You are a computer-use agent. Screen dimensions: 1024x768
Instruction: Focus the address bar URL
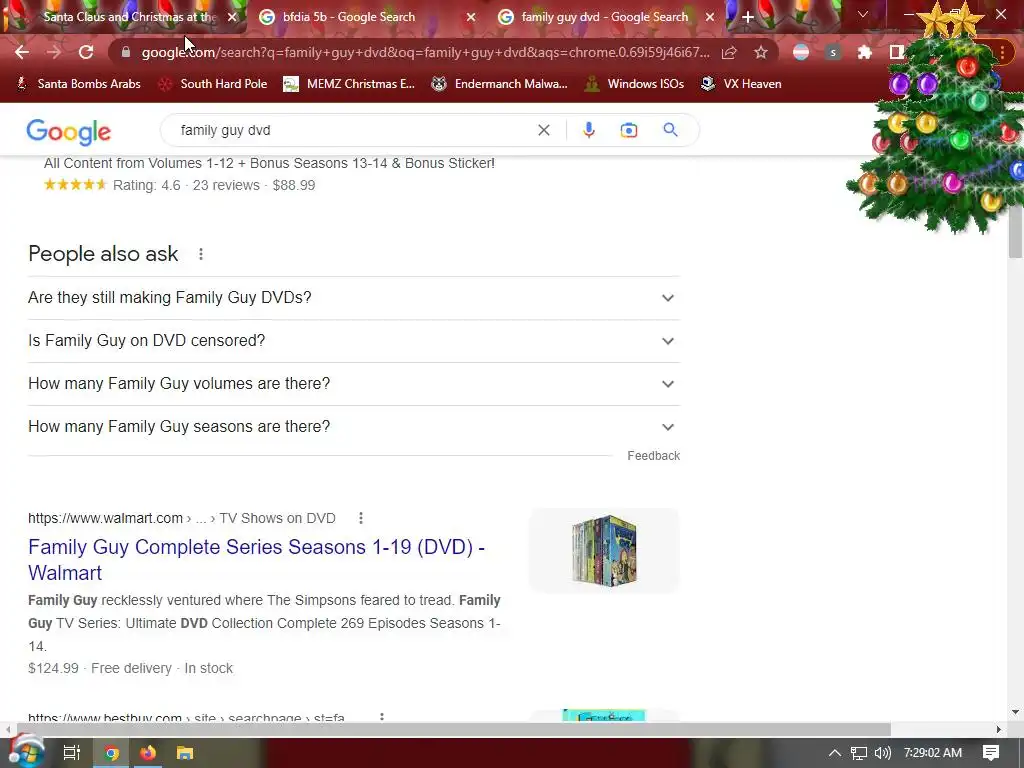tap(424, 52)
